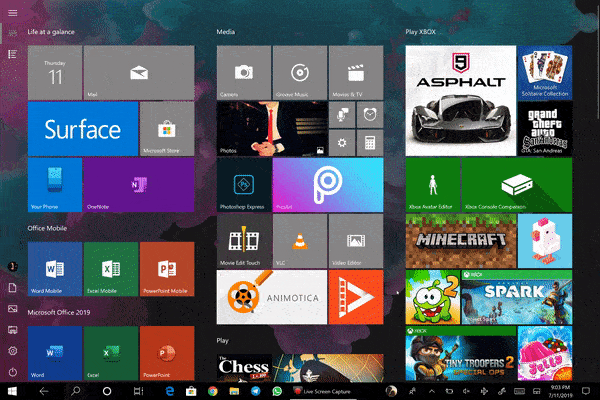Click the Power button in the sidebar
This screenshot has height=400, width=600.
pos(12,371)
